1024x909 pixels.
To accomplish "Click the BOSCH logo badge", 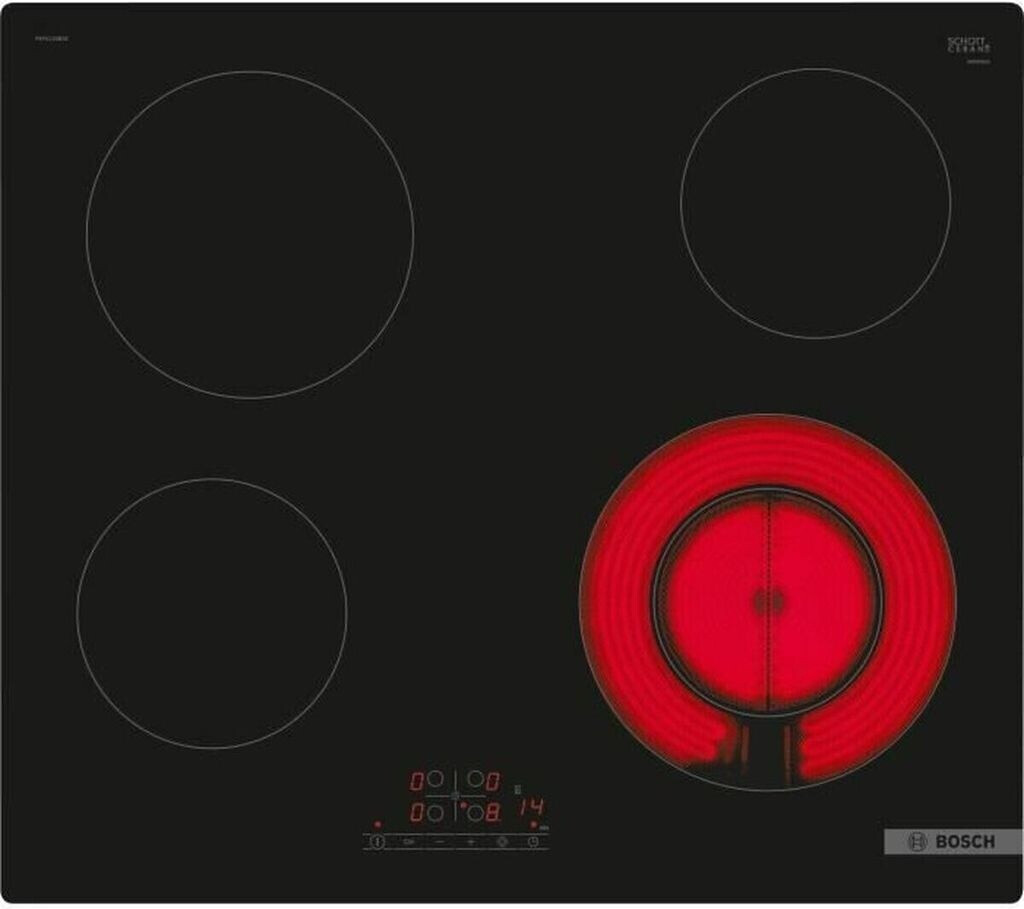I will 951,842.
